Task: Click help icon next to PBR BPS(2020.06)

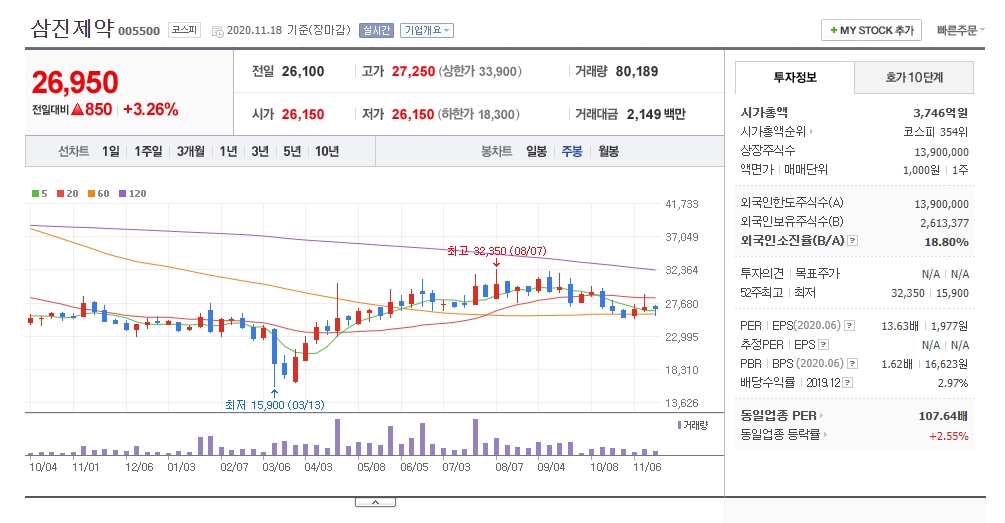Action: [x=852, y=363]
